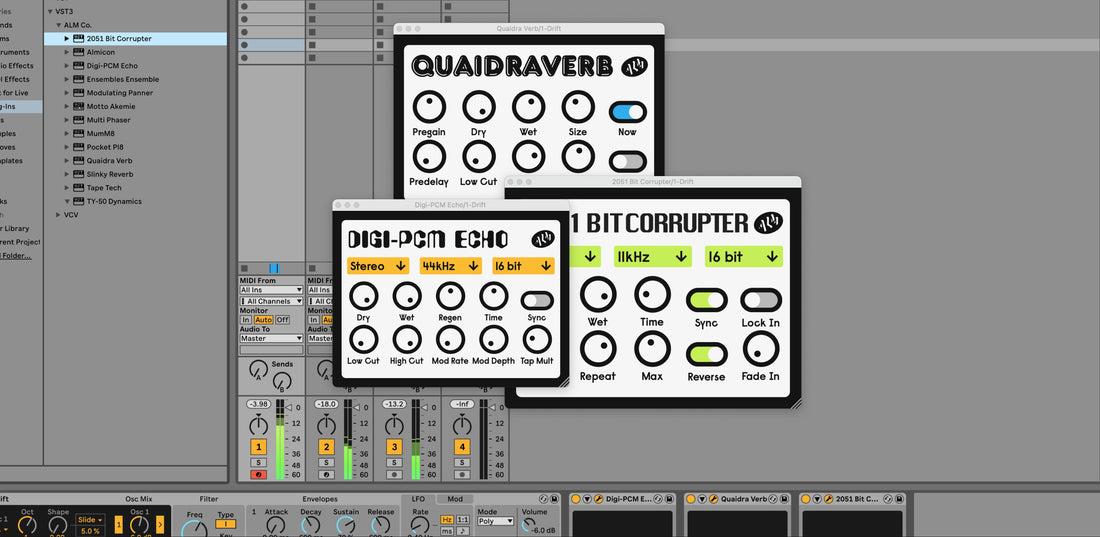Switch to the Mod tab in Drift
This screenshot has width=1100, height=537.
point(455,499)
